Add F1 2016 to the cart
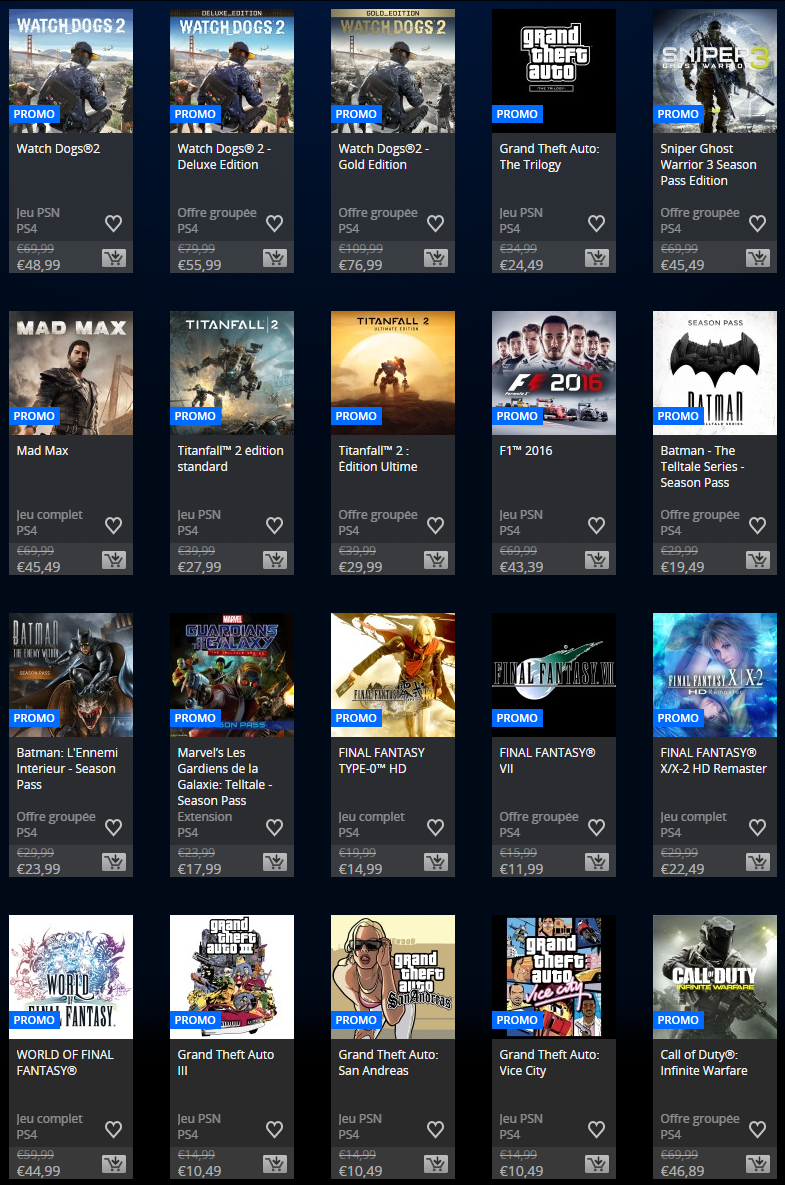Screen dimensions: 785x1185 coord(596,560)
